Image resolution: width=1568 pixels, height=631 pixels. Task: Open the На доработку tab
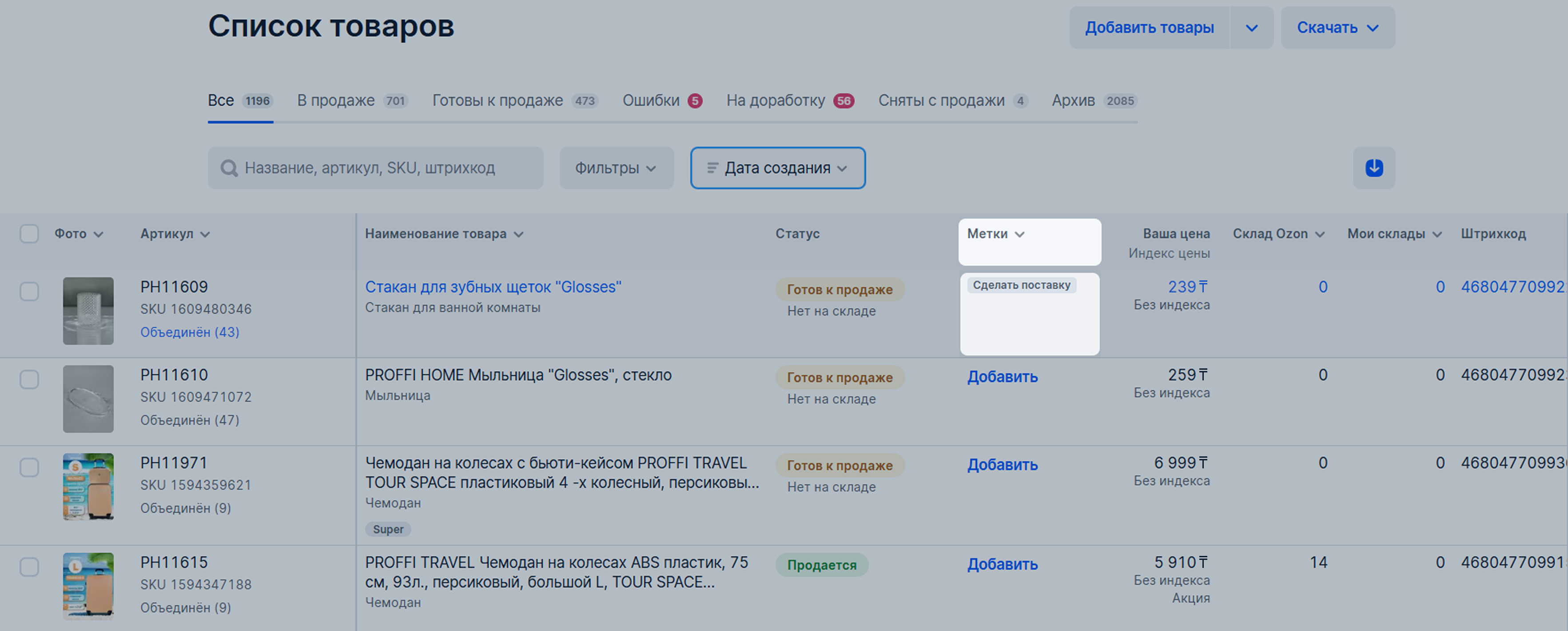[x=790, y=100]
